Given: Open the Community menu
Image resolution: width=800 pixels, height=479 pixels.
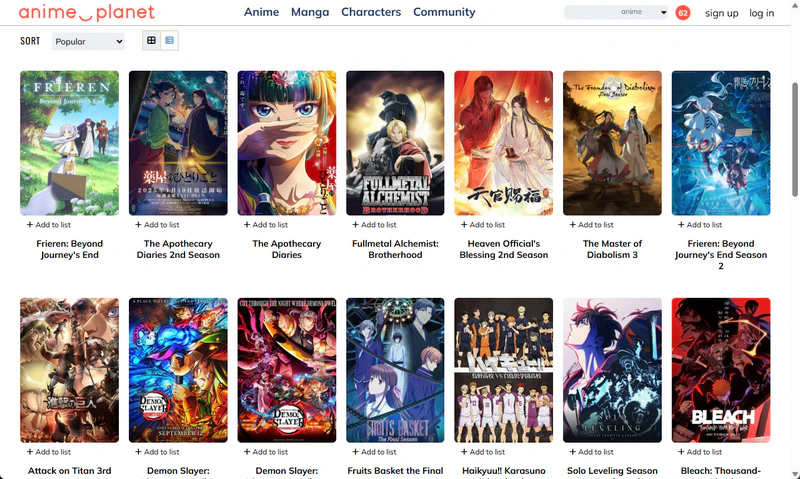Looking at the screenshot, I should click(444, 12).
